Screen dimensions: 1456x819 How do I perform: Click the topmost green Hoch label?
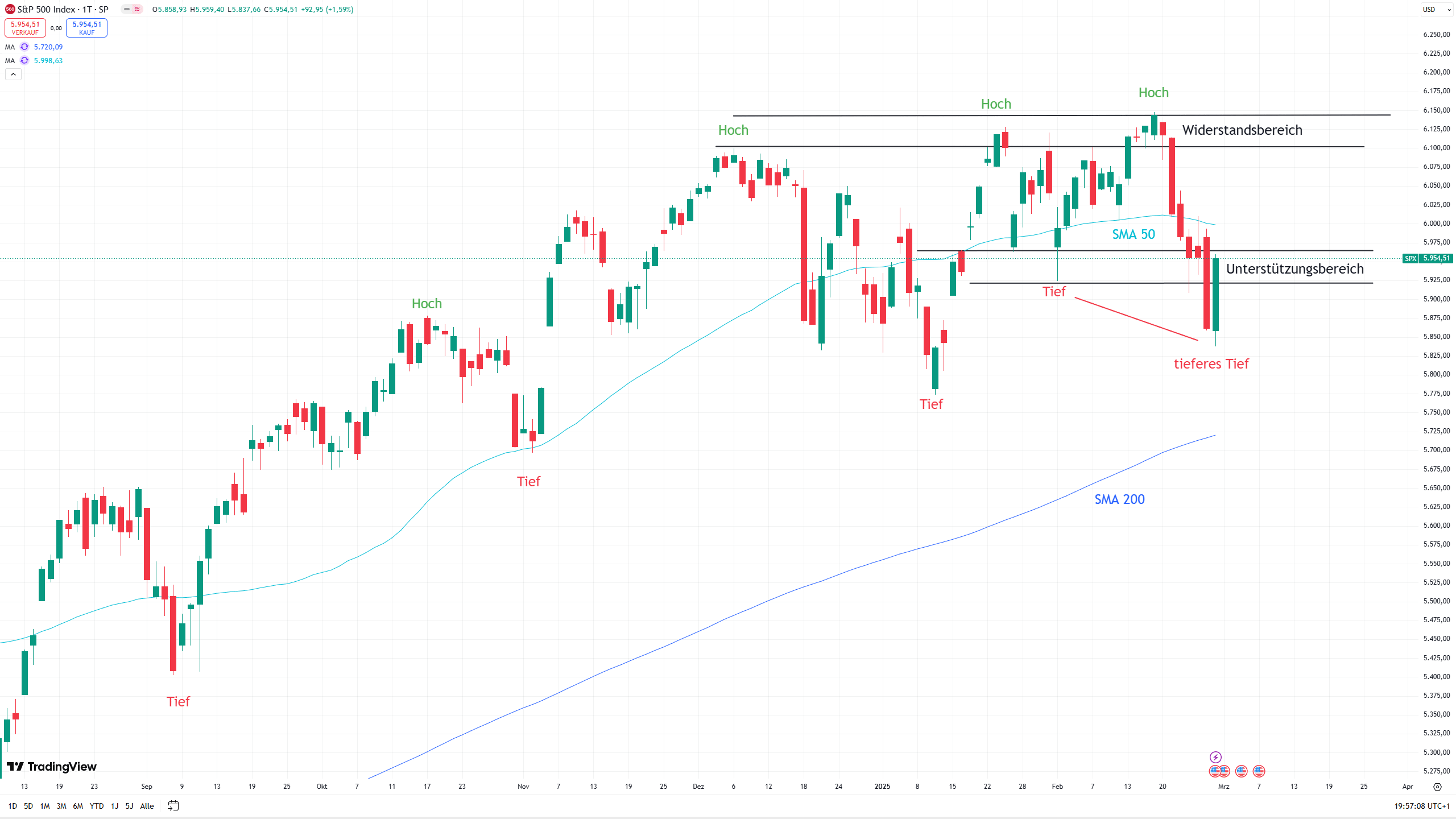[1153, 93]
